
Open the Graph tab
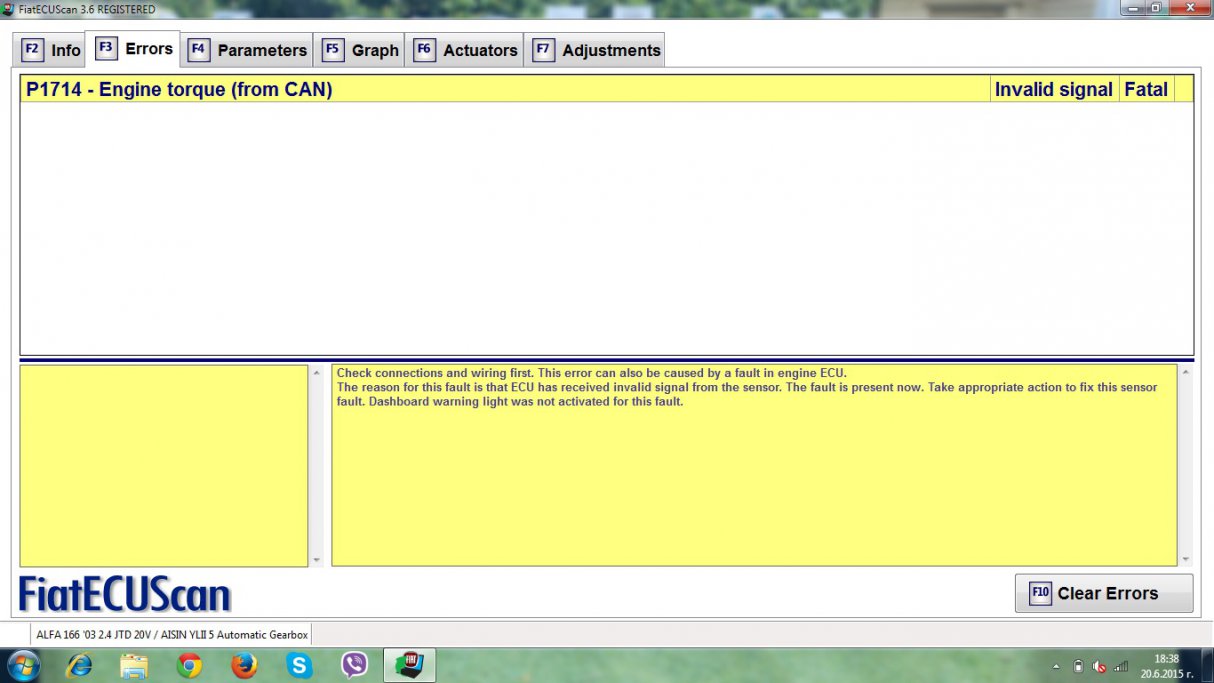point(361,50)
